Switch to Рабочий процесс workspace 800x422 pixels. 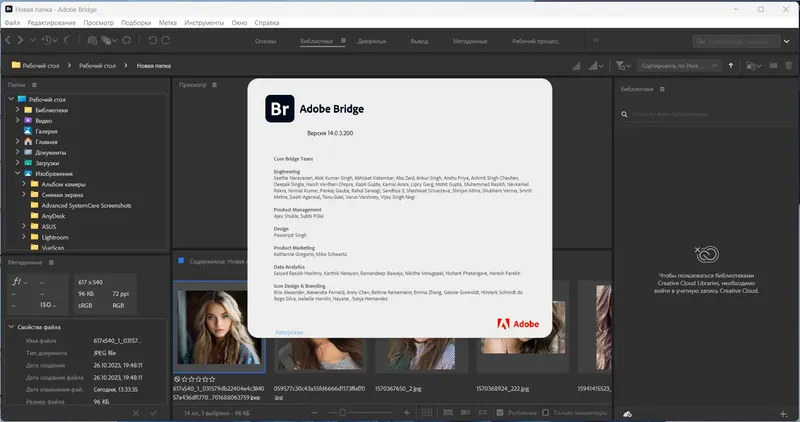click(x=535, y=41)
